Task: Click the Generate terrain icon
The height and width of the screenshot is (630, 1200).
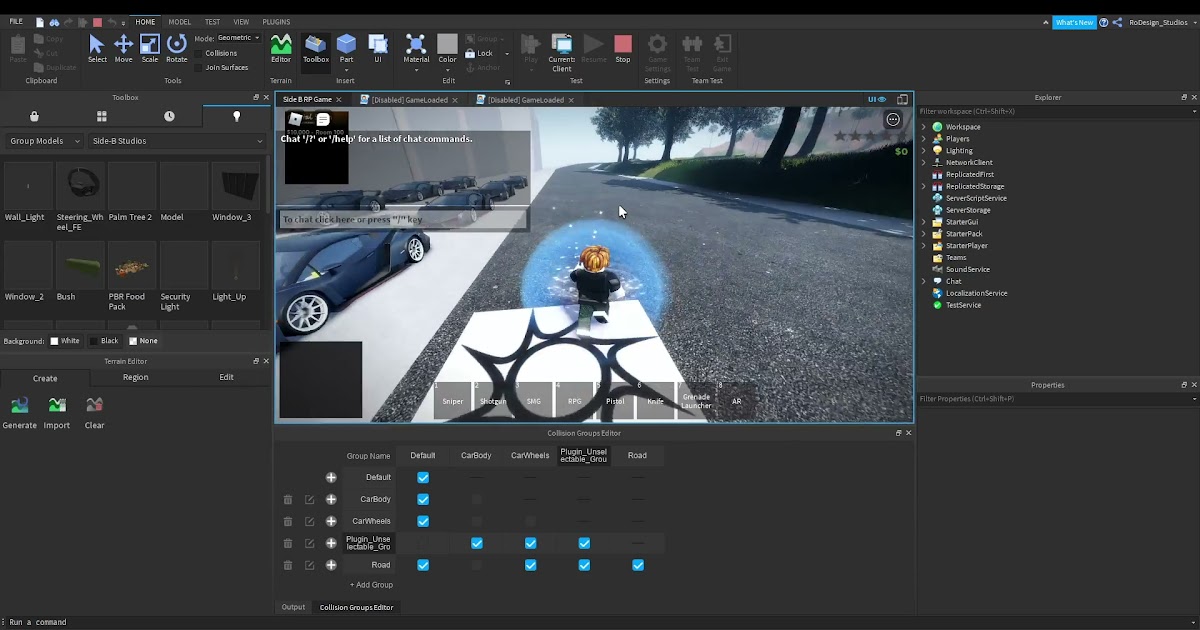Action: [x=20, y=405]
